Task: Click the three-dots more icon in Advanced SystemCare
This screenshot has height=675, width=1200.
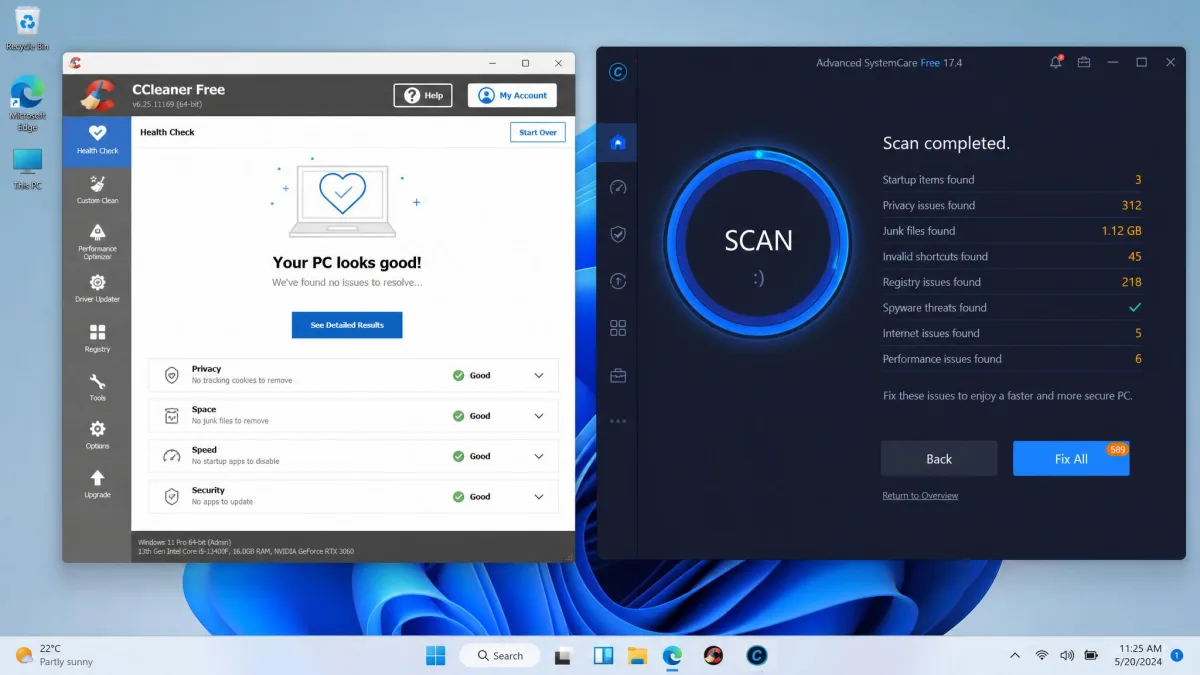Action: [x=618, y=421]
